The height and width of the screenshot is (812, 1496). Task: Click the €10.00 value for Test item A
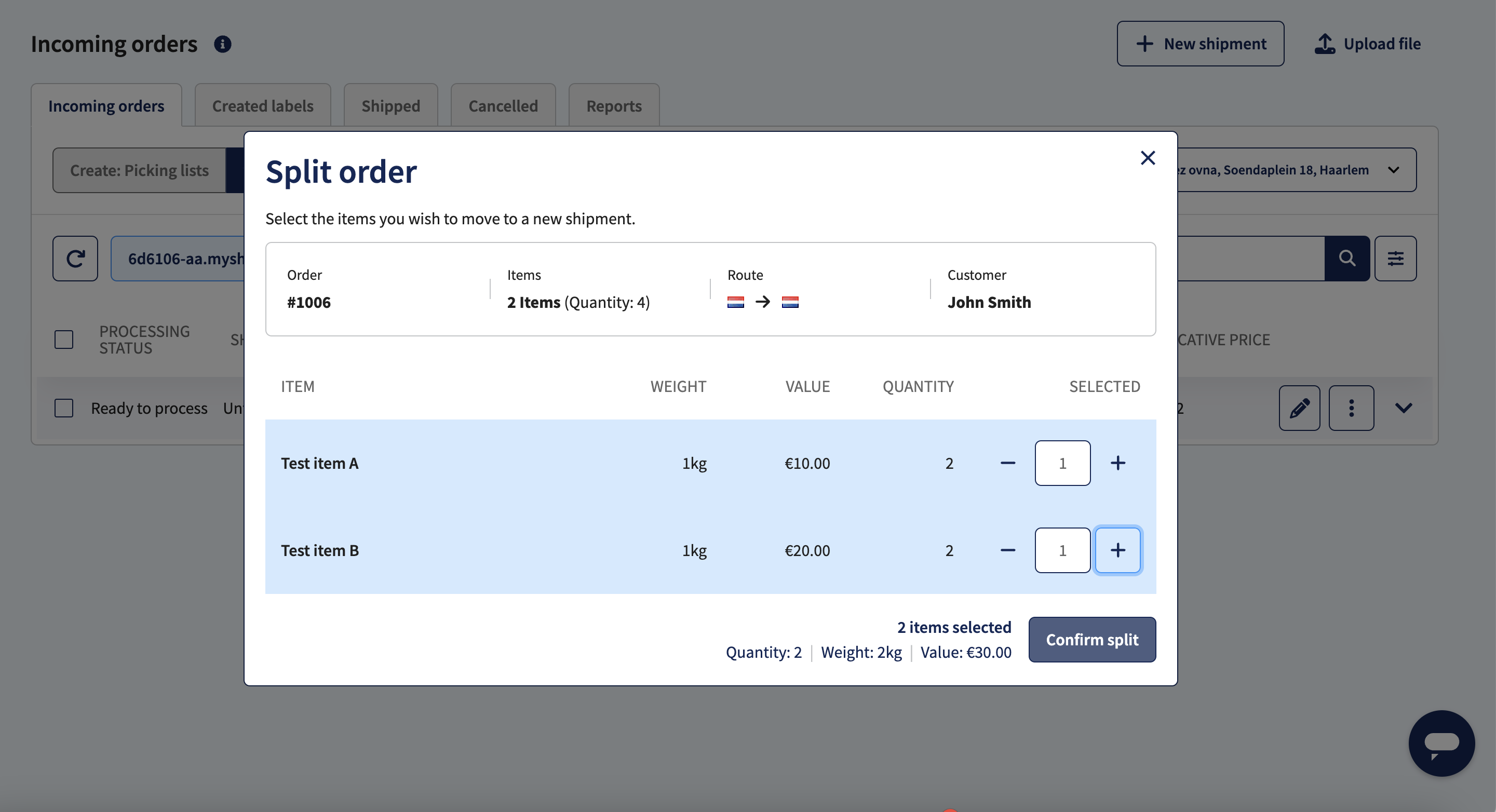pos(806,463)
